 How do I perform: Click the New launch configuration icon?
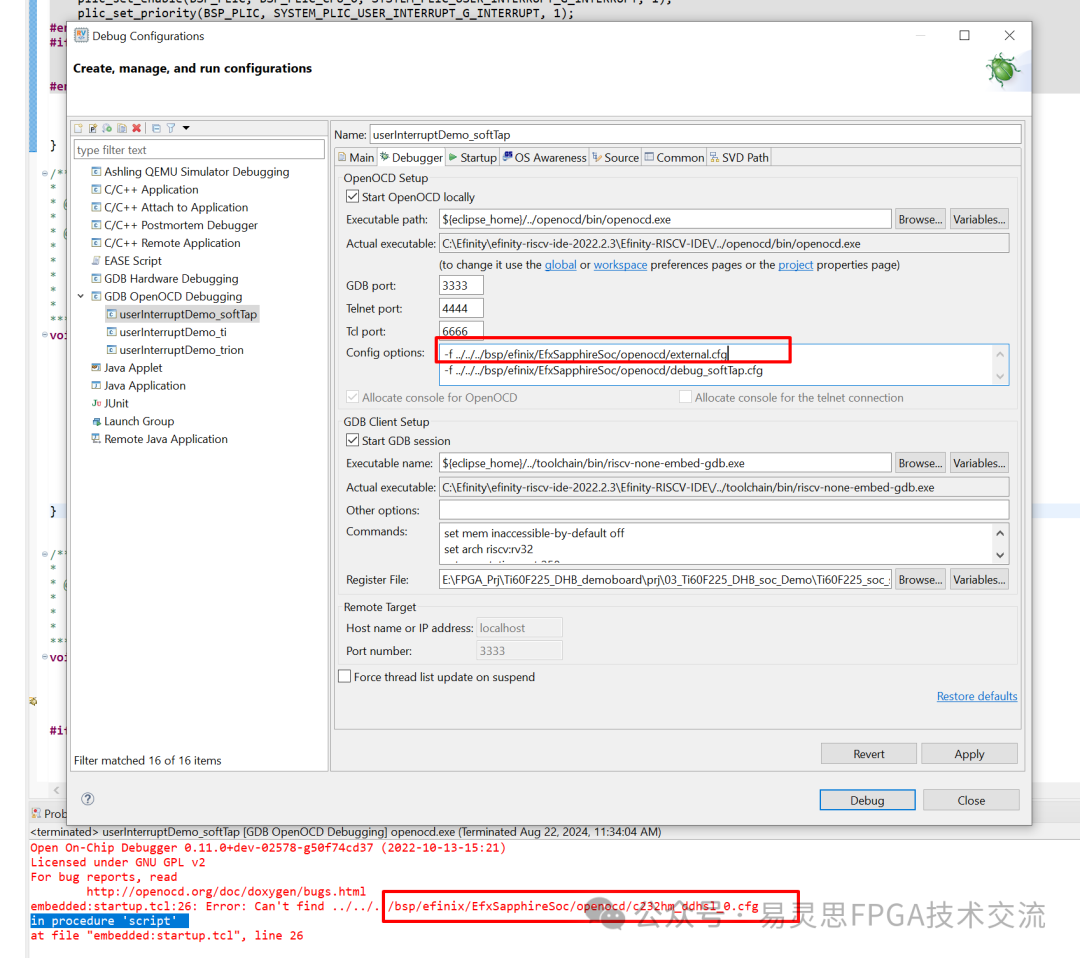pyautogui.click(x=79, y=128)
